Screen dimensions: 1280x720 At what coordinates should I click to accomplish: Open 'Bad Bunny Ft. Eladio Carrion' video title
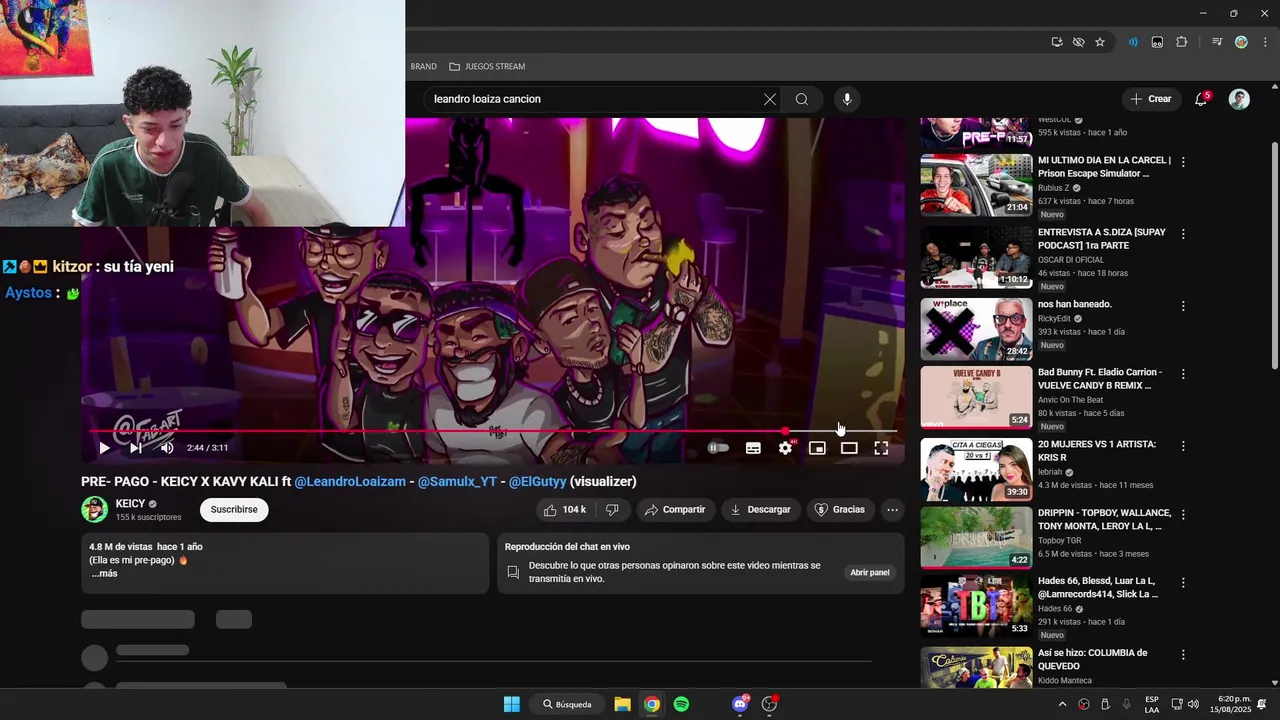click(x=1100, y=379)
